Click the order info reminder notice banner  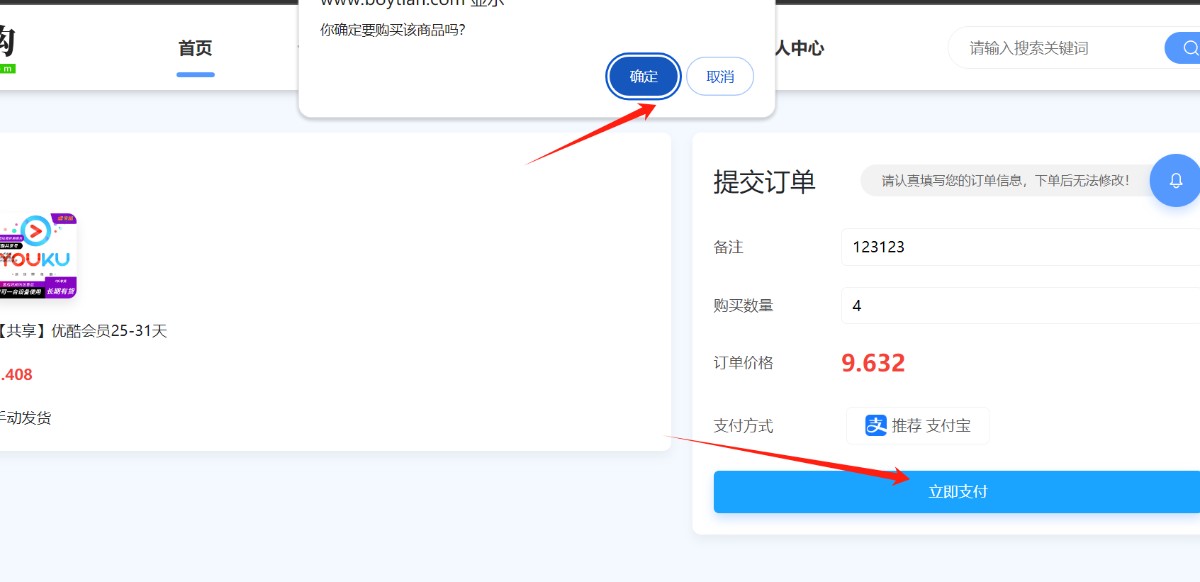(1004, 181)
